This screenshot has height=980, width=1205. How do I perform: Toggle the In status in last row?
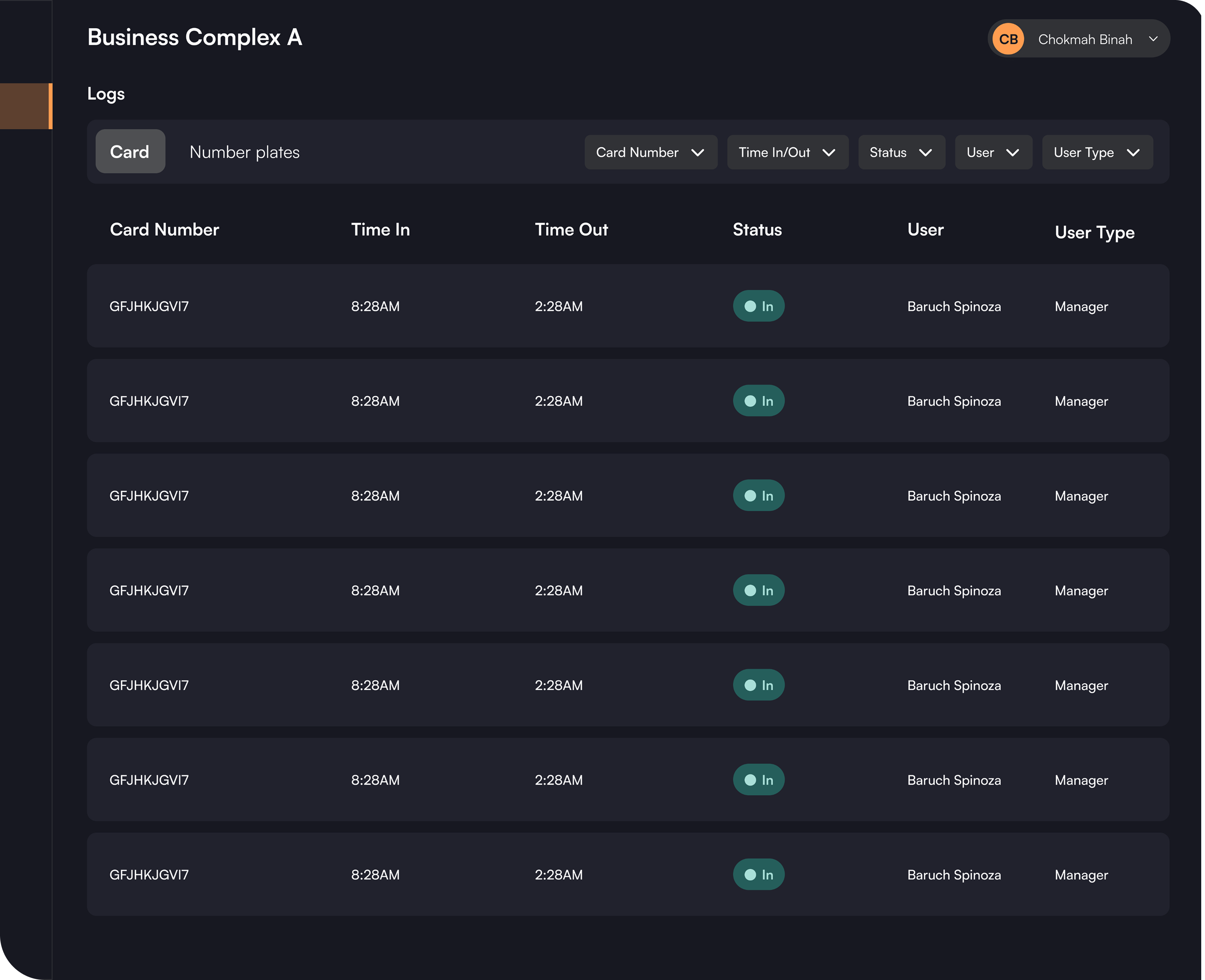(x=758, y=874)
